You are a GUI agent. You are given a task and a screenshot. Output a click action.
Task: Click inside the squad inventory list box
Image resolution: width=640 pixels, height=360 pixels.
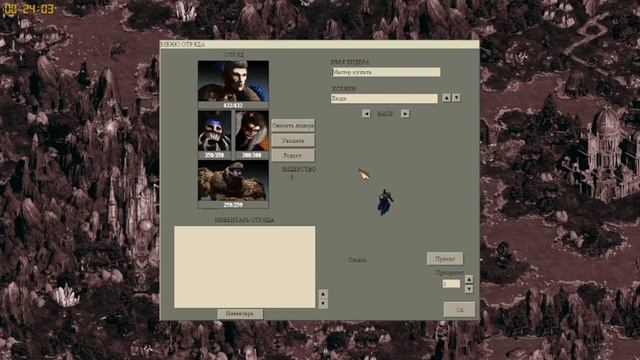click(244, 267)
